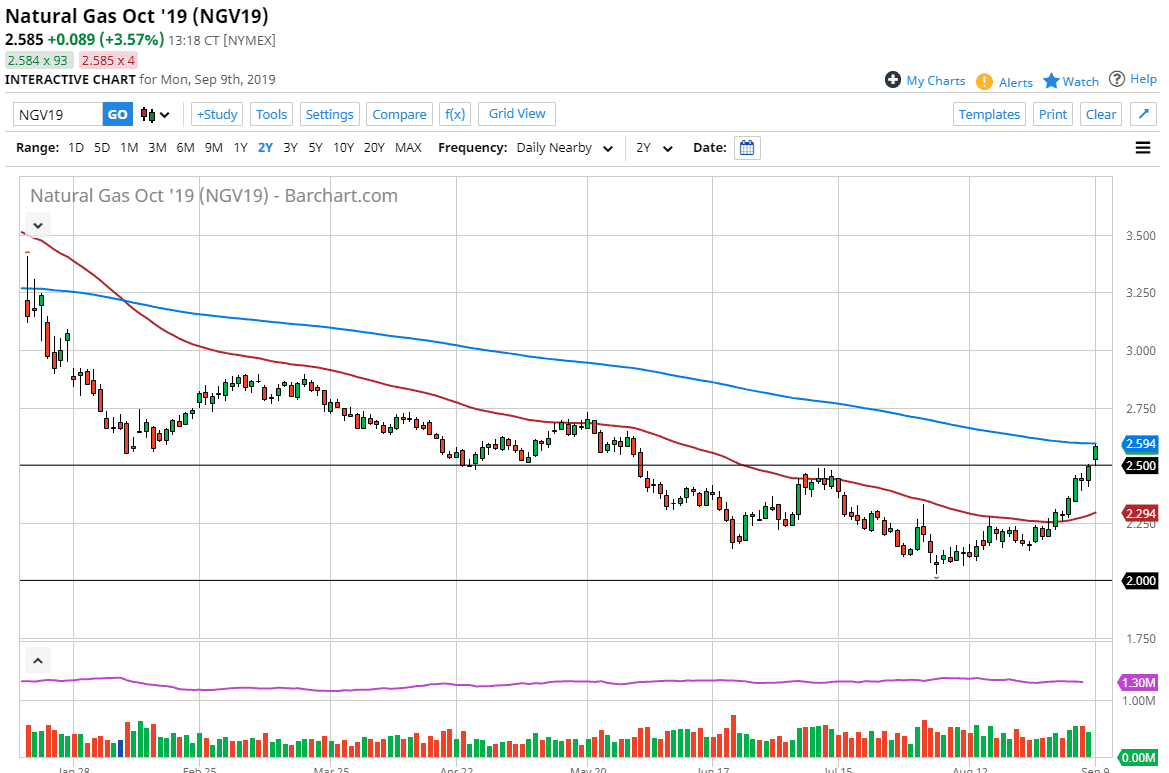Click the f(x) expressions button
This screenshot has height=773, width=1169.
click(x=455, y=114)
